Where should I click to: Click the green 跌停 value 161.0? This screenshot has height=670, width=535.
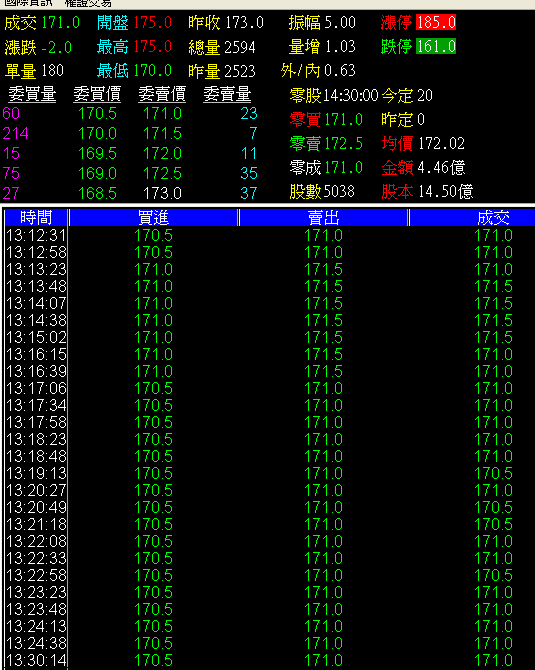(436, 46)
